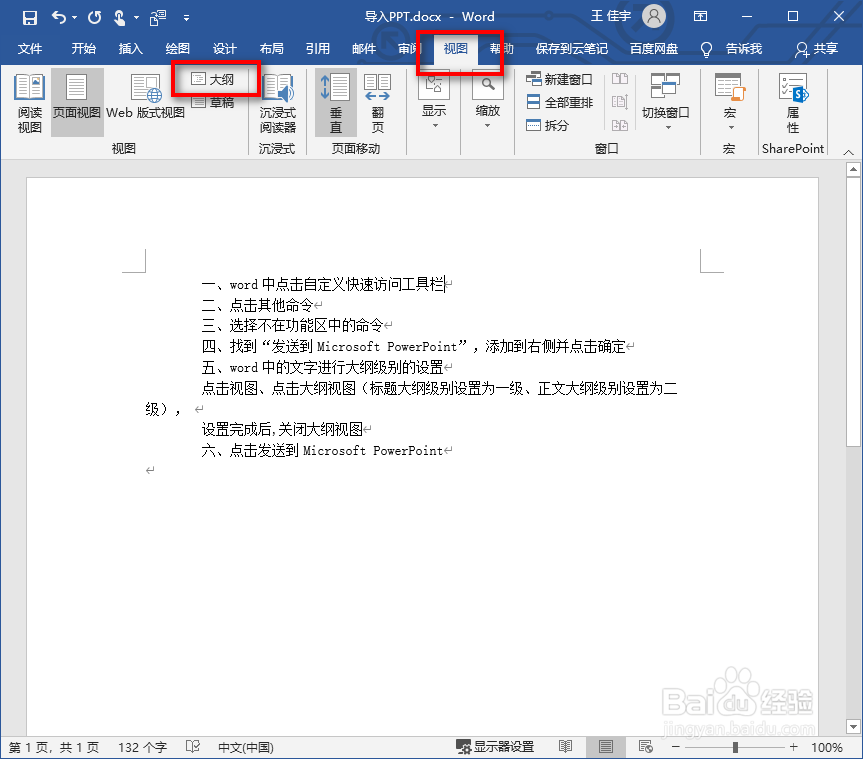Viewport: 863px width, 759px height.
Task: Click the page count in status bar
Action: click(54, 747)
